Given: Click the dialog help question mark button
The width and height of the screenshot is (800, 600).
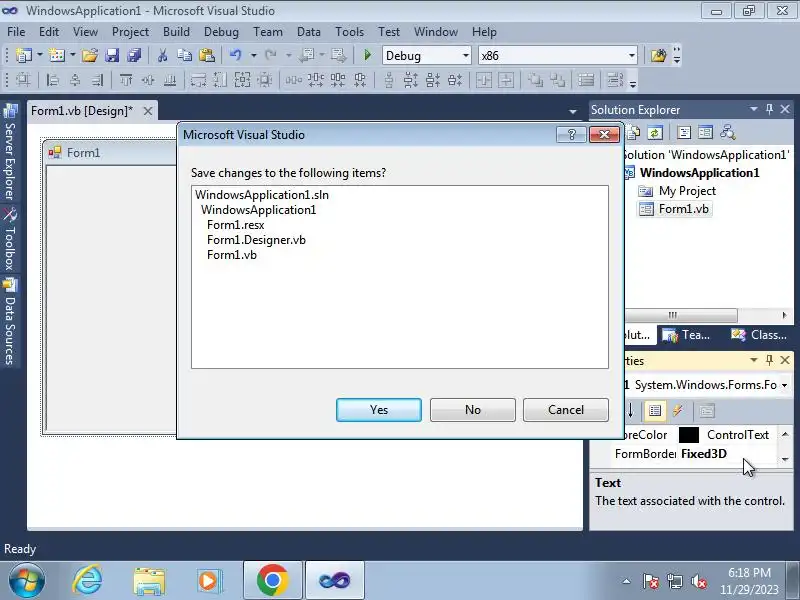Looking at the screenshot, I should pos(571,135).
